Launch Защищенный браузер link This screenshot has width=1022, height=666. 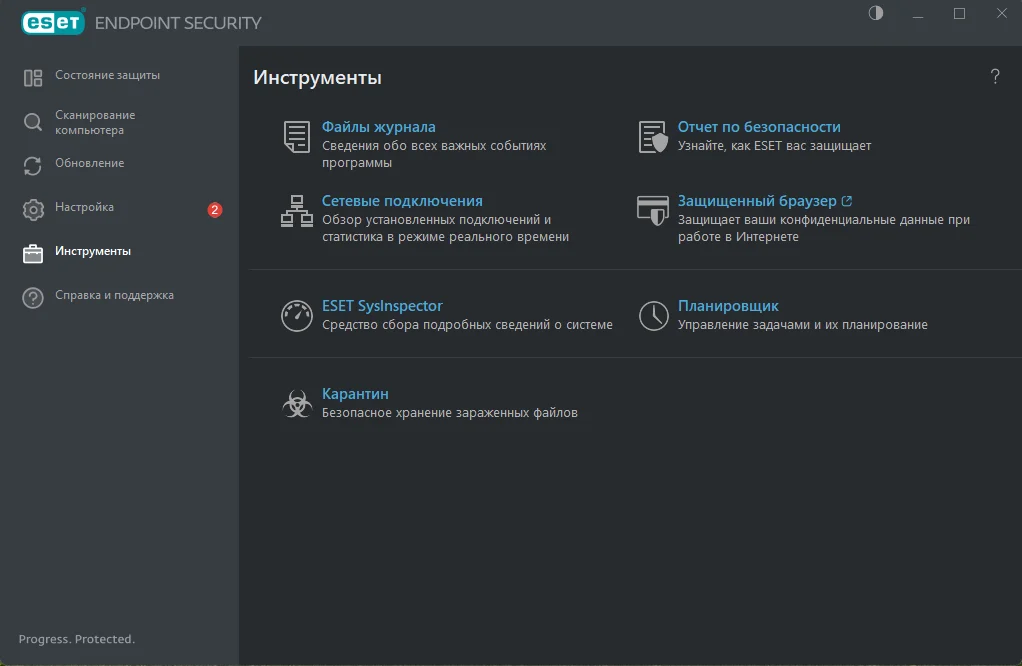tap(756, 201)
